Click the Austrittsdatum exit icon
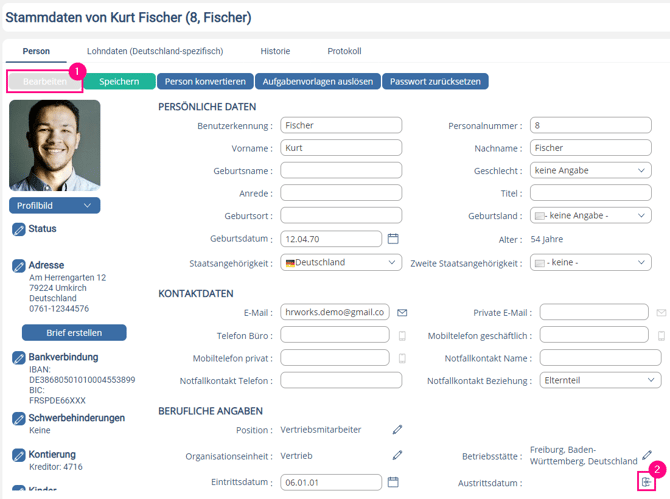670x499 pixels. (647, 483)
